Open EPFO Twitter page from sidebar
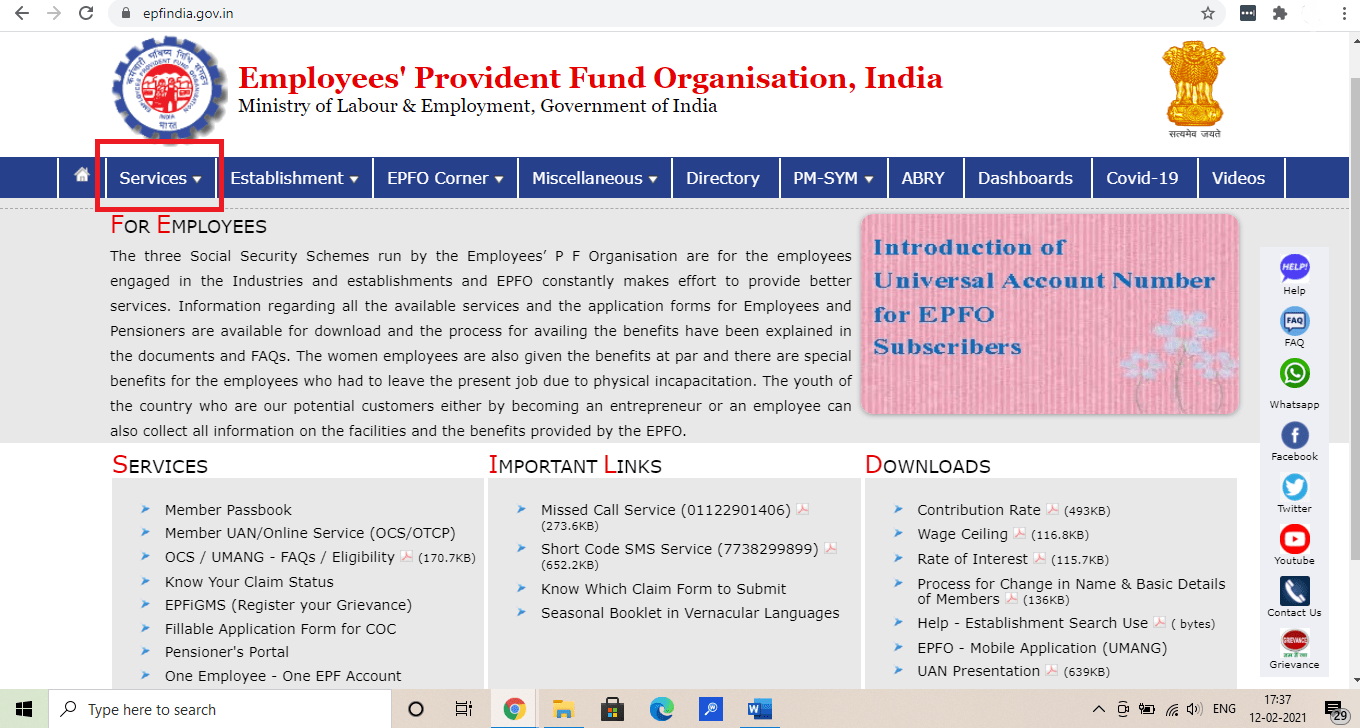The width and height of the screenshot is (1360, 728). 1294,487
